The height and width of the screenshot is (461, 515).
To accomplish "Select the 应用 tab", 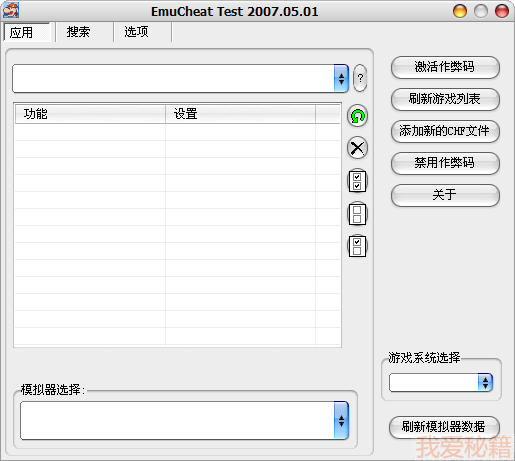I will click(21, 33).
